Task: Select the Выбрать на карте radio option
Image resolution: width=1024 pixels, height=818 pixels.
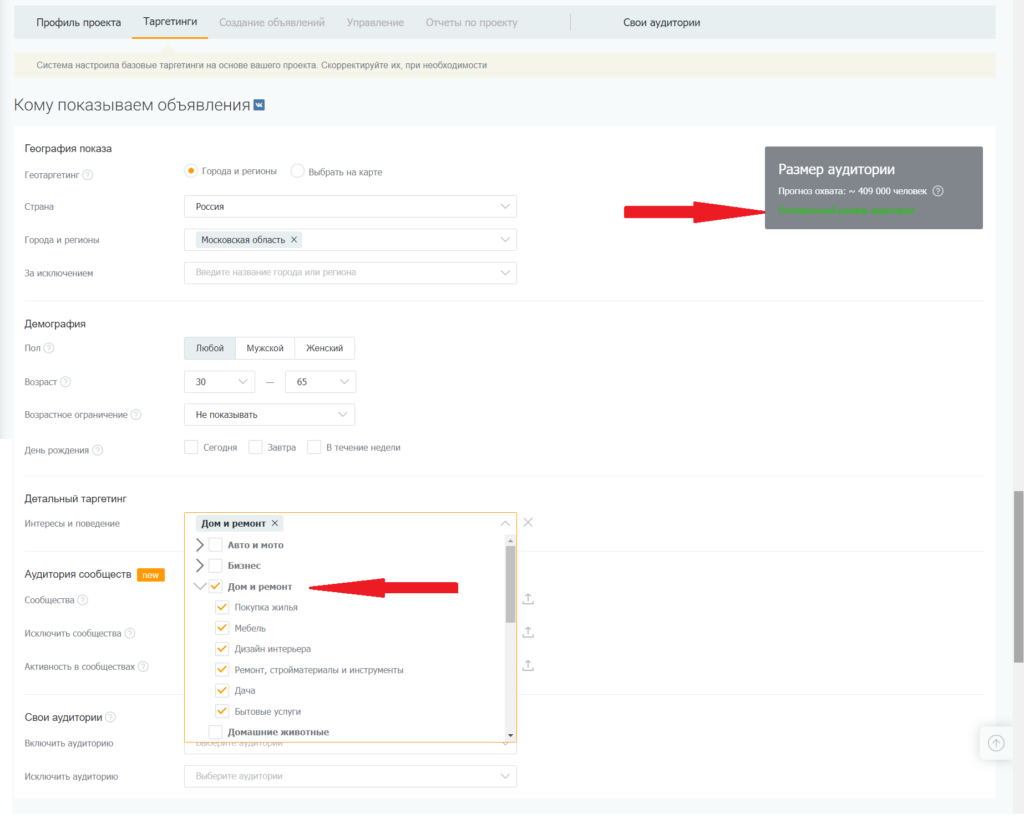Action: [297, 171]
